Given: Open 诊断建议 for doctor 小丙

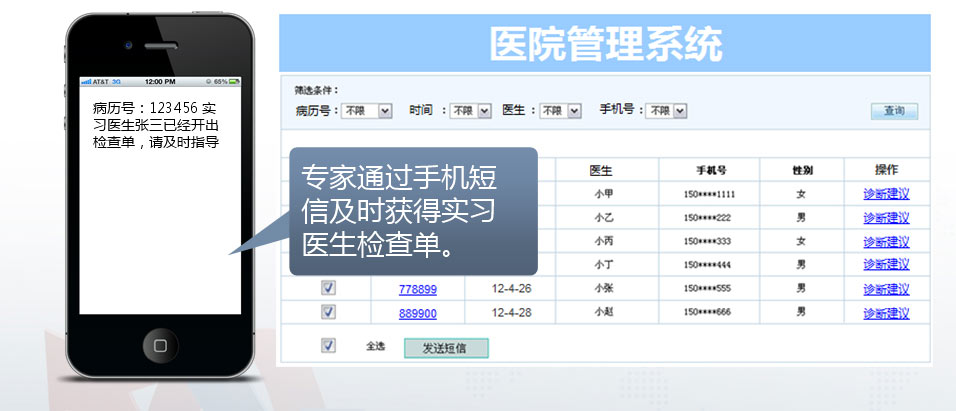Looking at the screenshot, I should point(886,241).
